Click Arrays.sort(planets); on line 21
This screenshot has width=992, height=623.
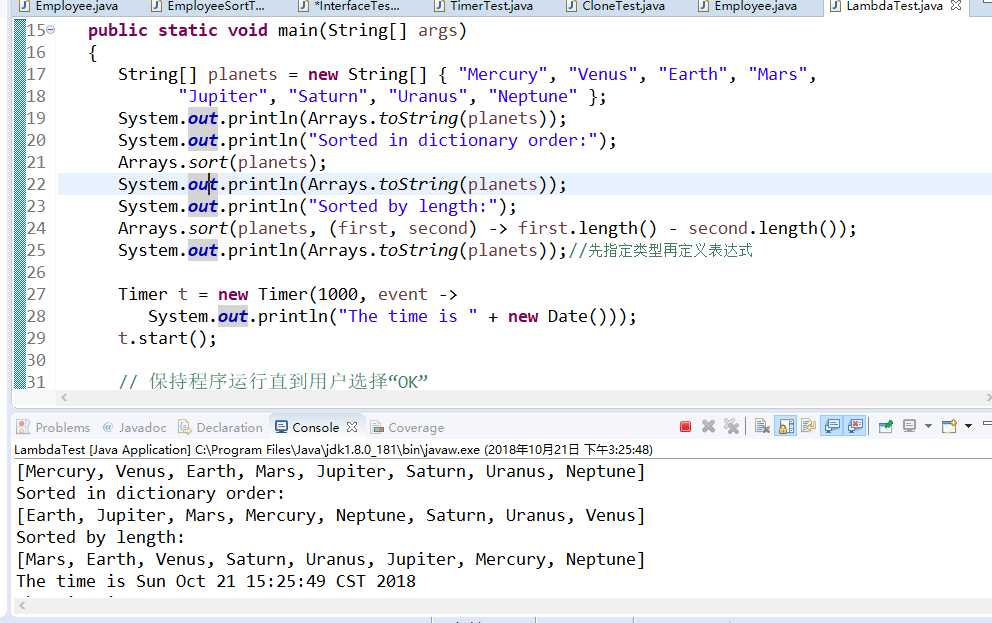[x=222, y=163]
